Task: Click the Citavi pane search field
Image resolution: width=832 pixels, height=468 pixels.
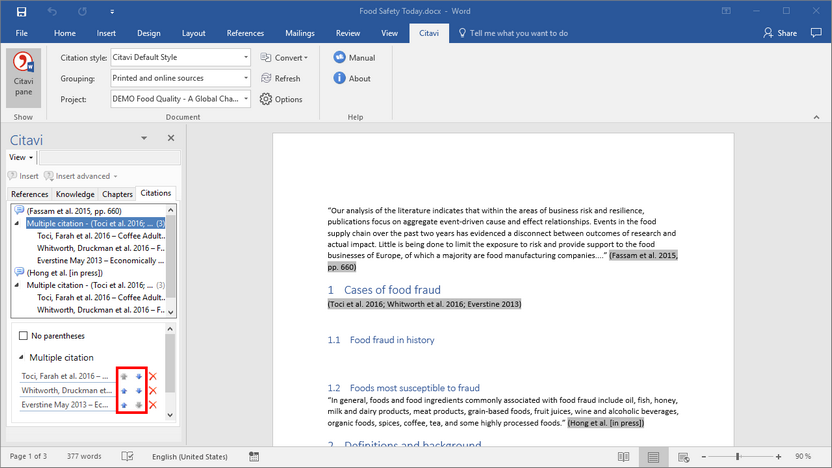Action: tap(110, 158)
